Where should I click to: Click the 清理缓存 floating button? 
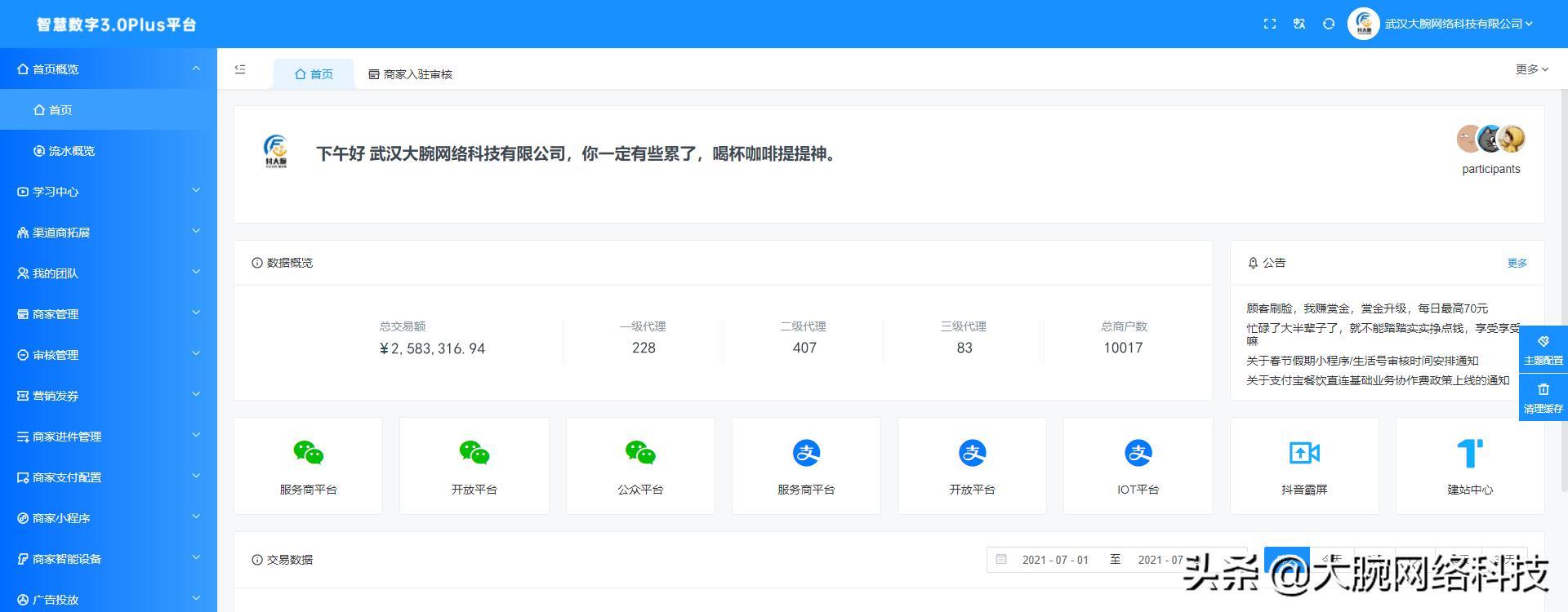1543,398
